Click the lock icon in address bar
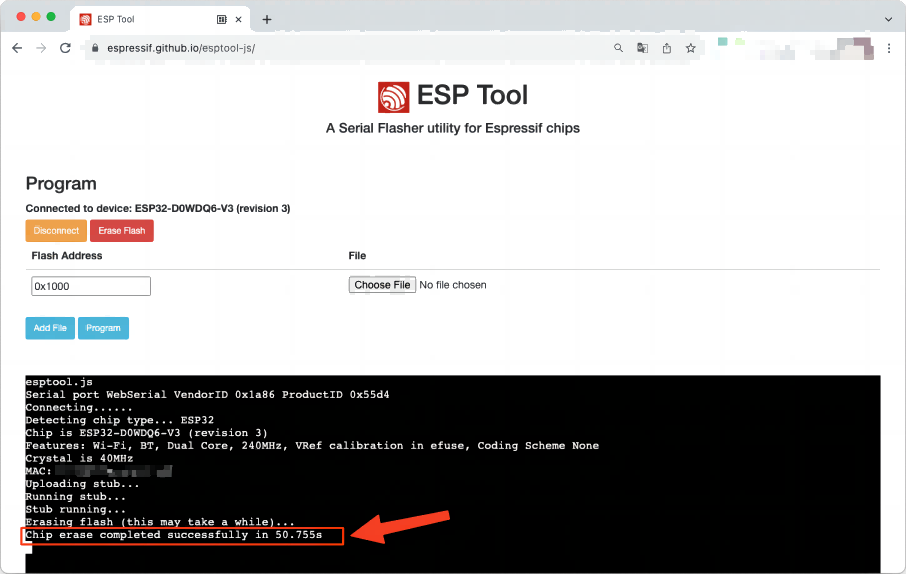The width and height of the screenshot is (906, 574). pos(95,48)
